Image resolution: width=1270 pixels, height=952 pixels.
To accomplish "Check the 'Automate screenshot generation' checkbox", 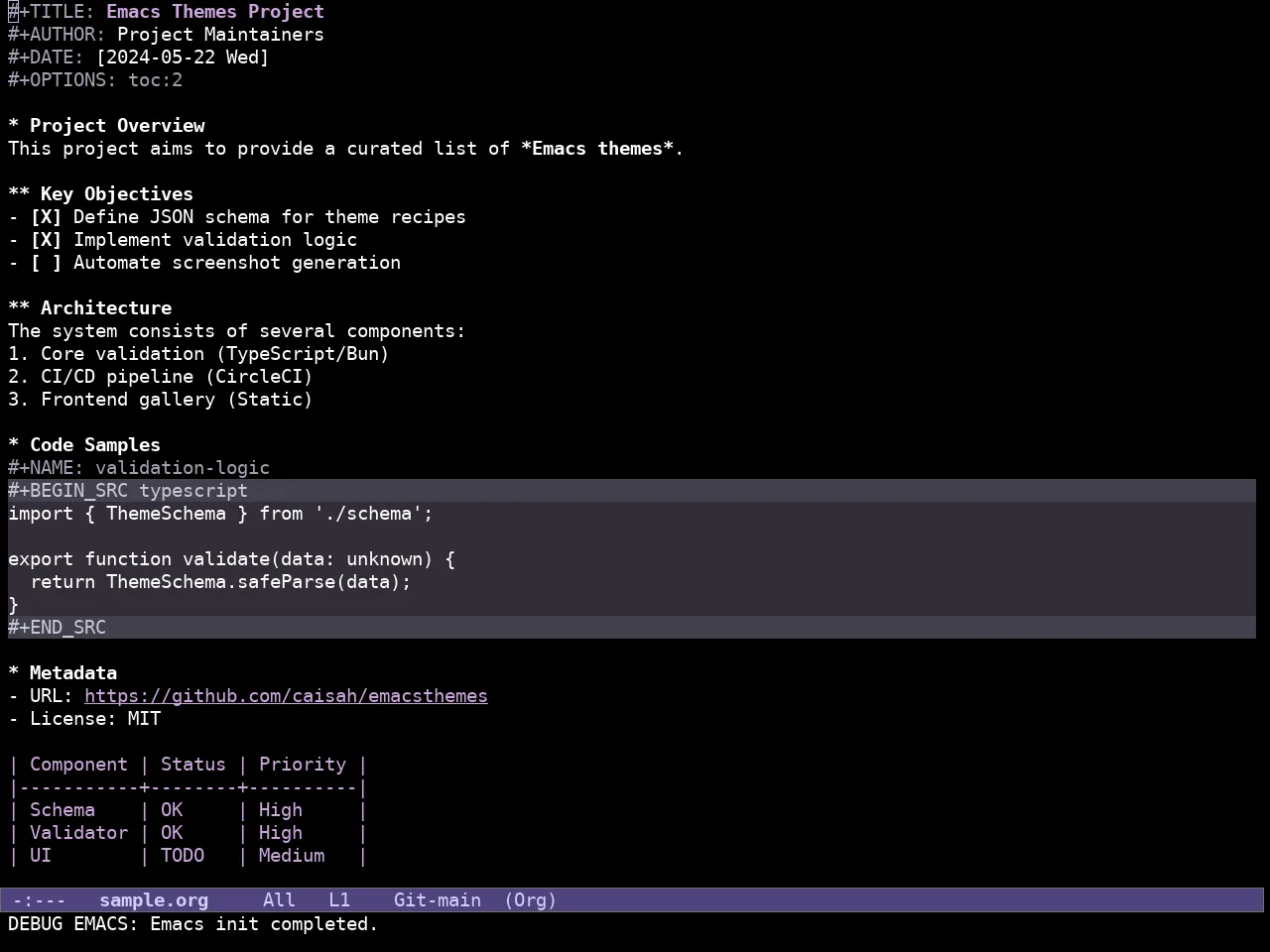I will pos(46,263).
